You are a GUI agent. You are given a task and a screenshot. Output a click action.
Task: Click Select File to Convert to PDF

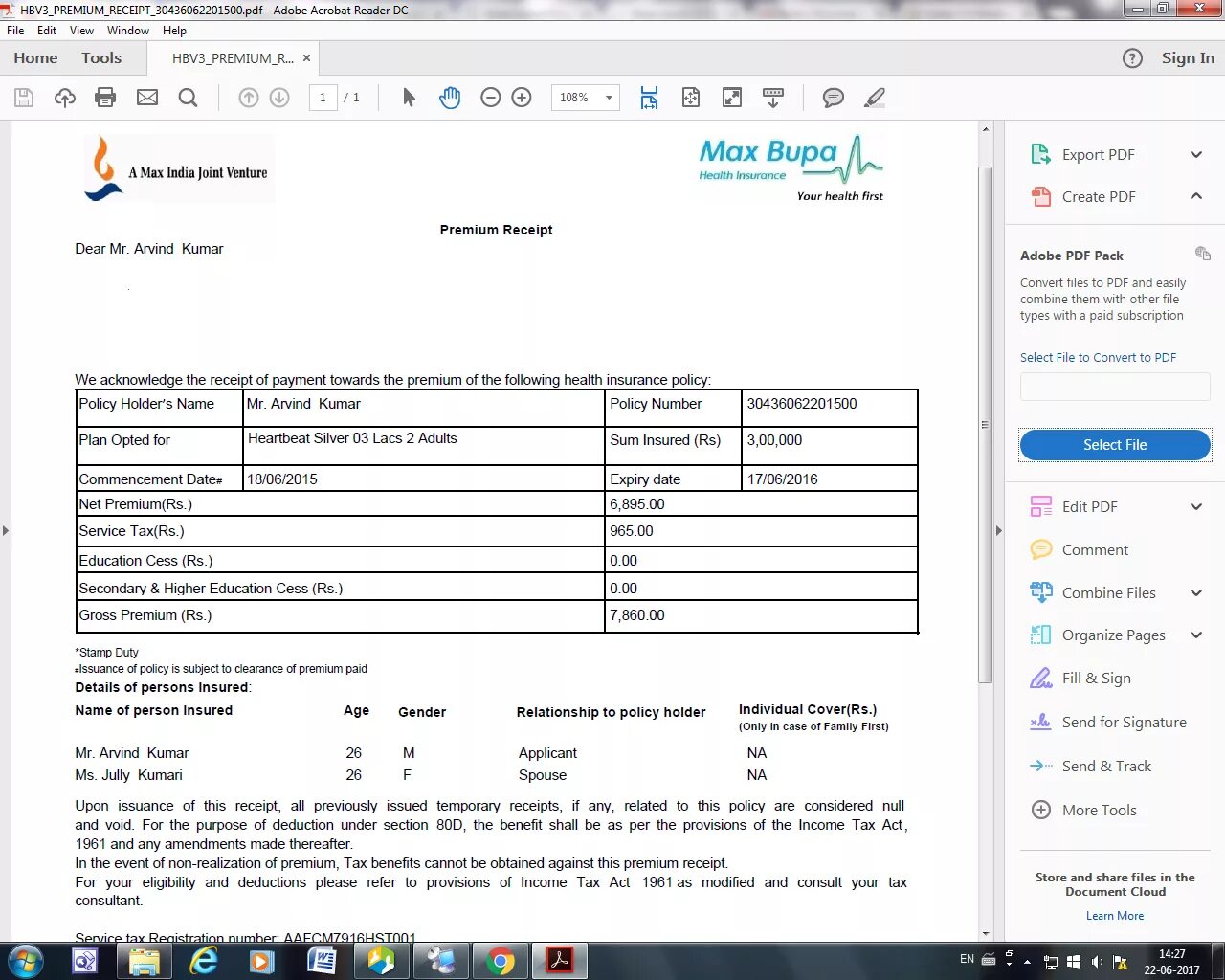[1098, 357]
